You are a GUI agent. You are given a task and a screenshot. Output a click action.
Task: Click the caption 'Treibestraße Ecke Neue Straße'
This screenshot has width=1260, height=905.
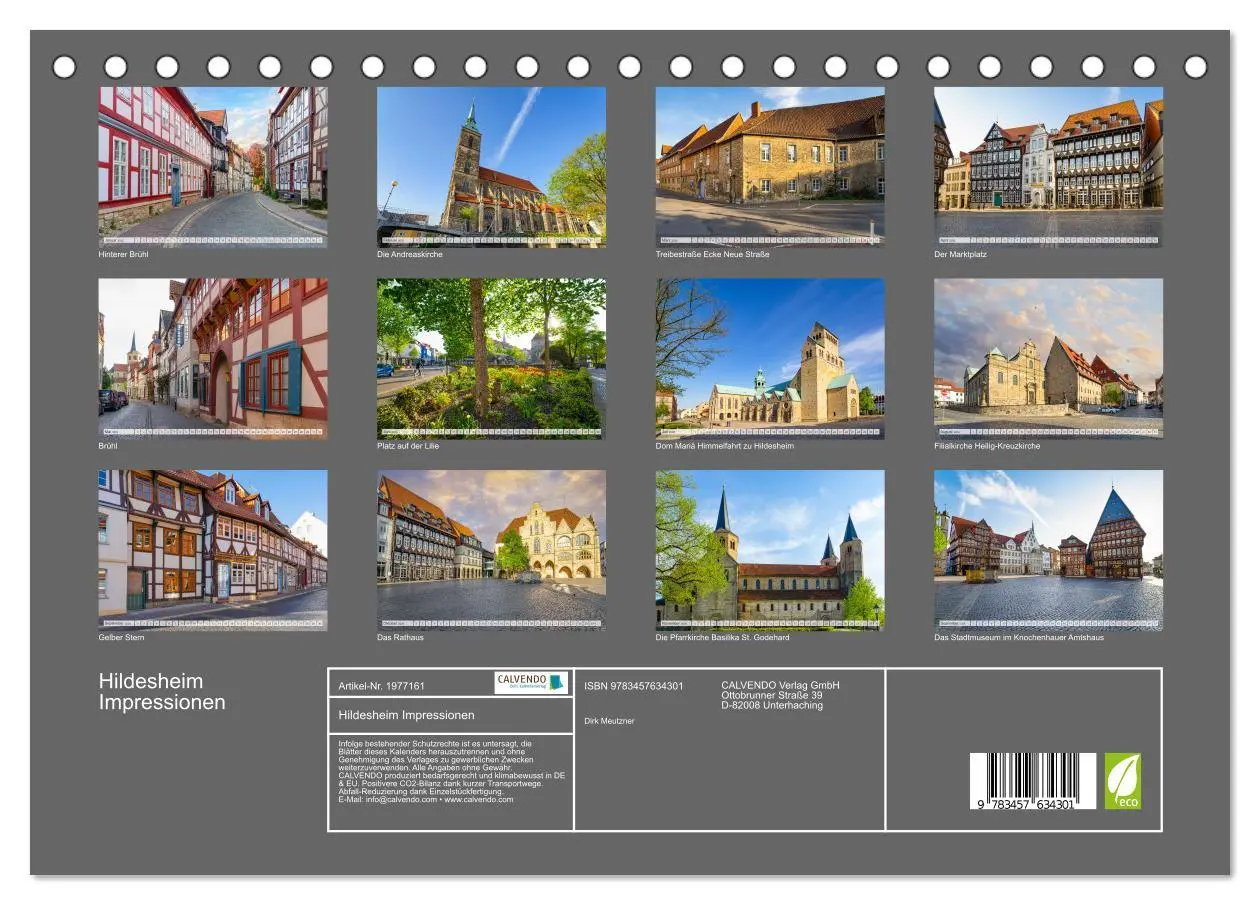(713, 254)
